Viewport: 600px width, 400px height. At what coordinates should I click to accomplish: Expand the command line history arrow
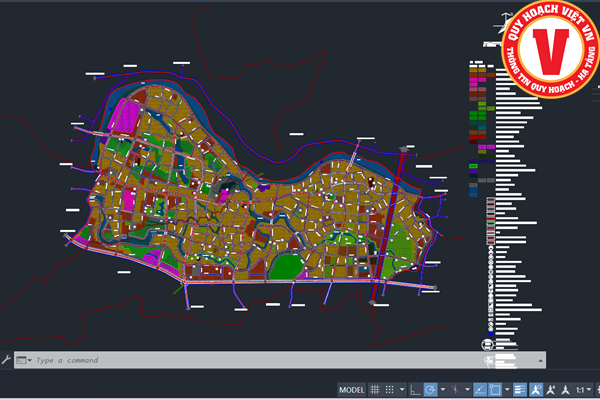click(539, 360)
